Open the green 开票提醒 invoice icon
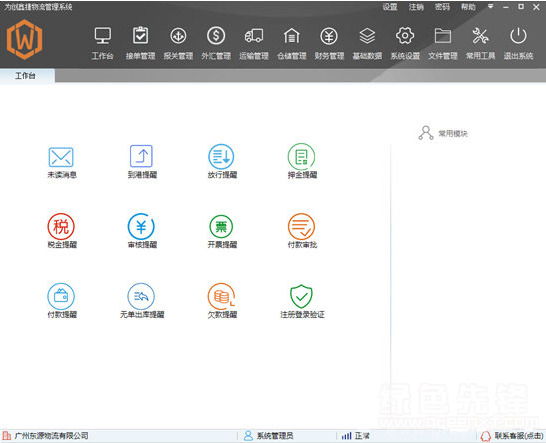Image resolution: width=546 pixels, height=443 pixels. 221,227
